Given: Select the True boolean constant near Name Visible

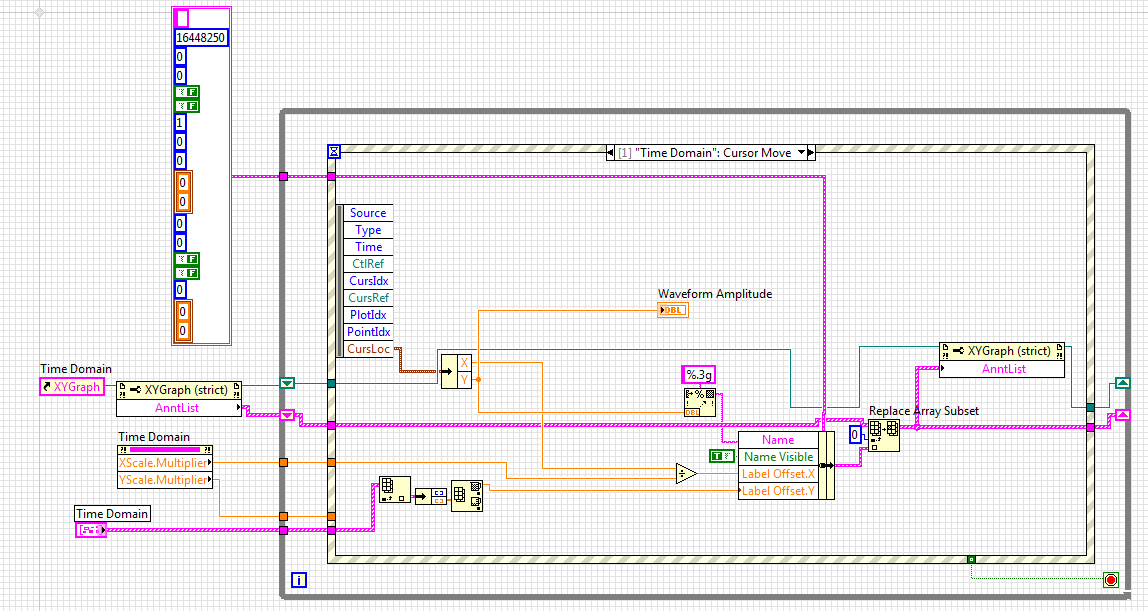Looking at the screenshot, I should click(721, 456).
